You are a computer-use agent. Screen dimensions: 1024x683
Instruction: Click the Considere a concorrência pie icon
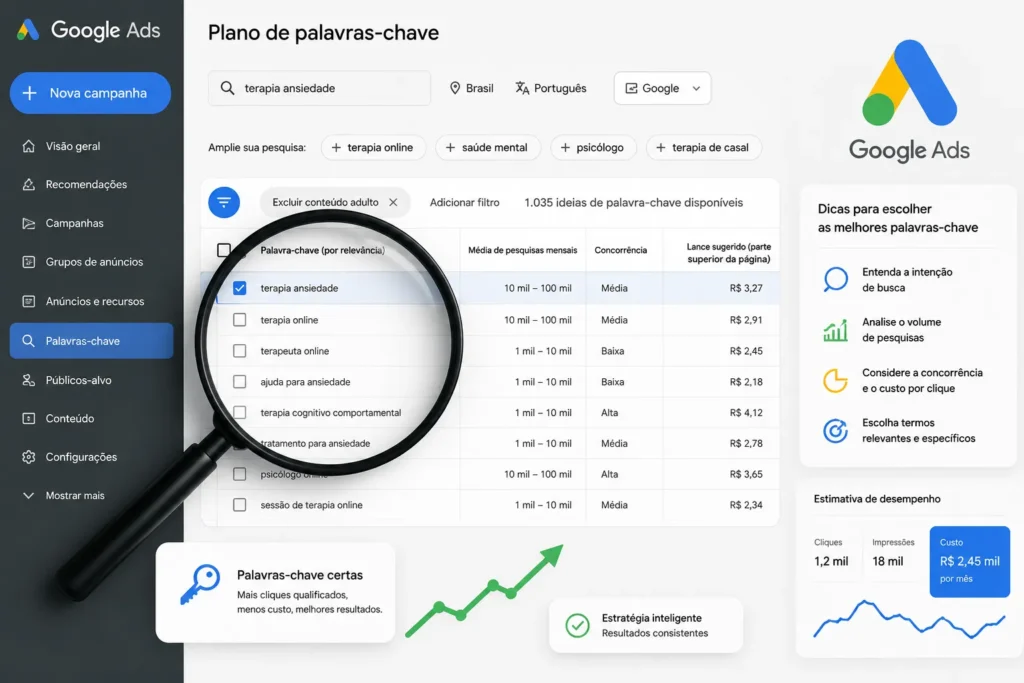(835, 380)
